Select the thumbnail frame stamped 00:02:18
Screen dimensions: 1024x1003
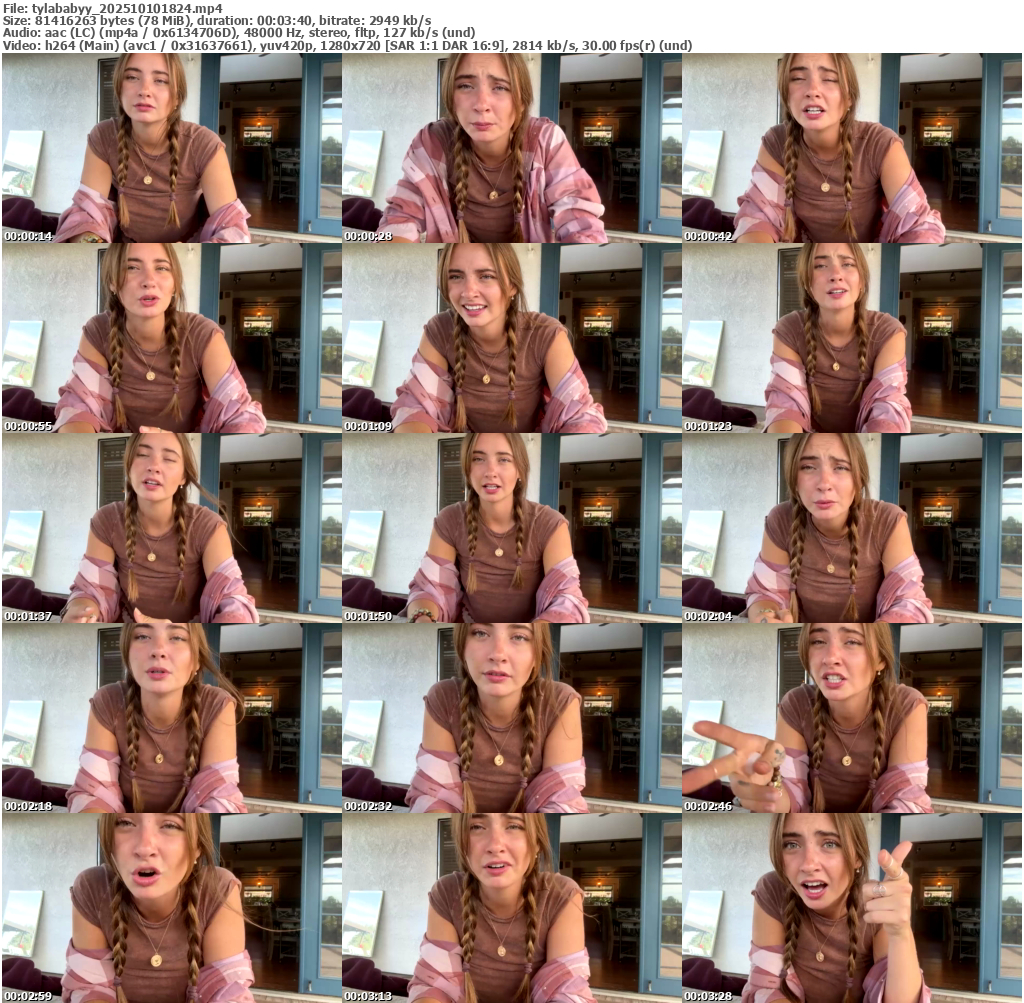[x=172, y=718]
